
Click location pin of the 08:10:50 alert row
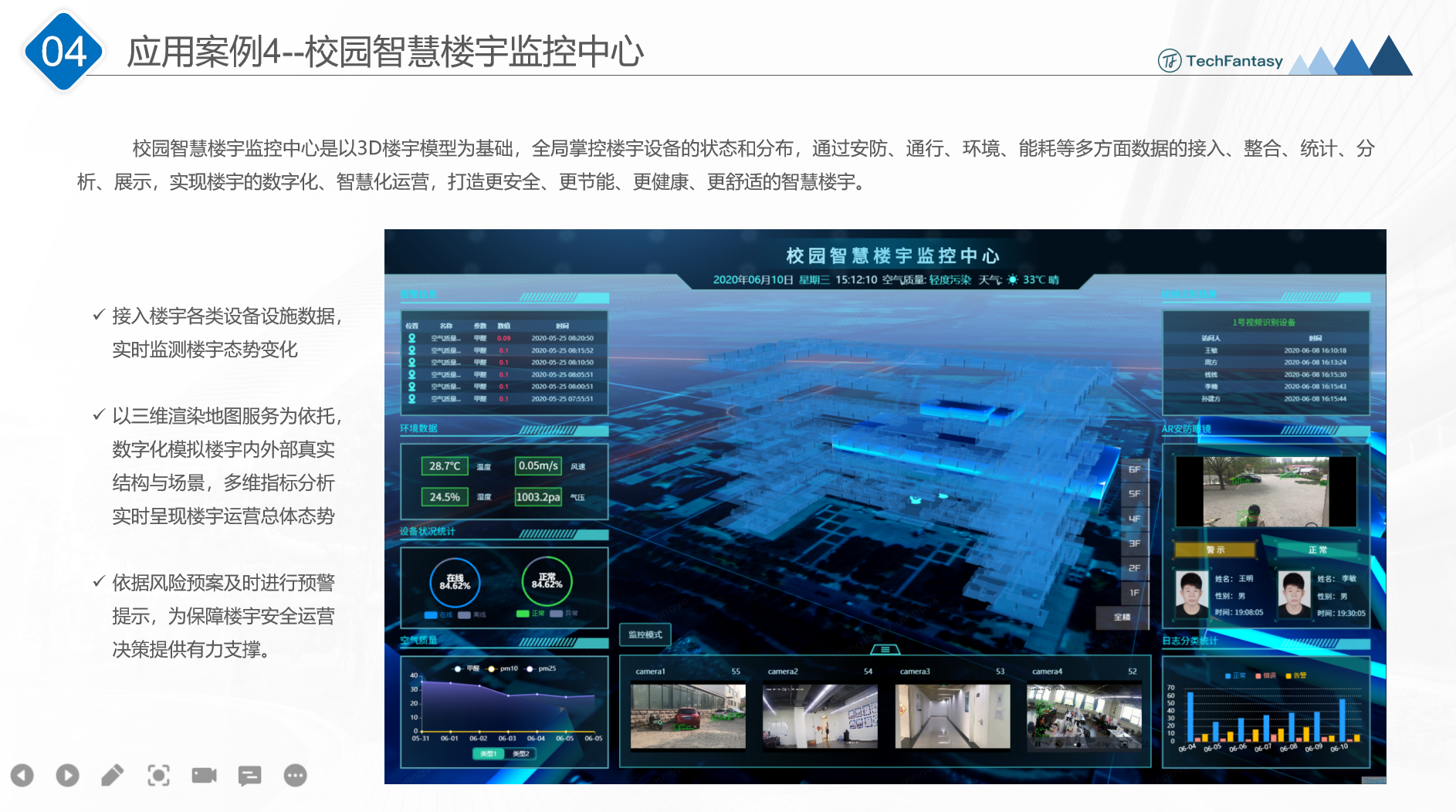(x=412, y=362)
